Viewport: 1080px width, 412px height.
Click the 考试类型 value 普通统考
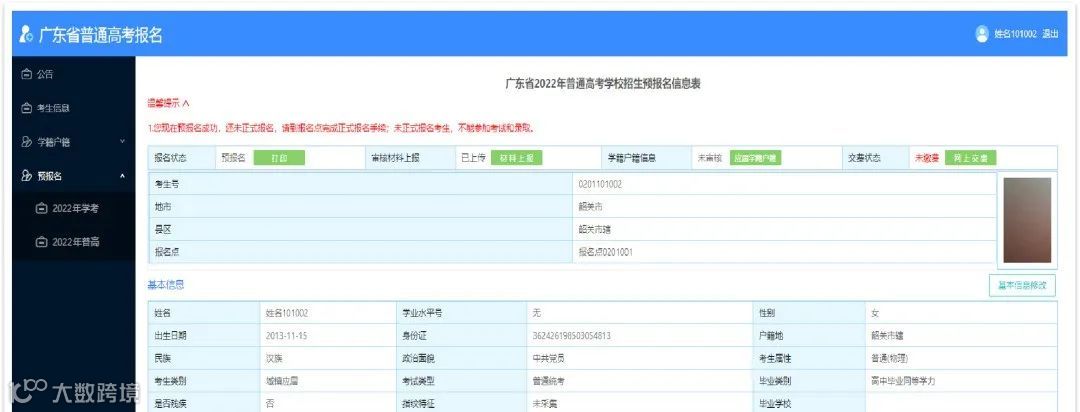click(549, 381)
